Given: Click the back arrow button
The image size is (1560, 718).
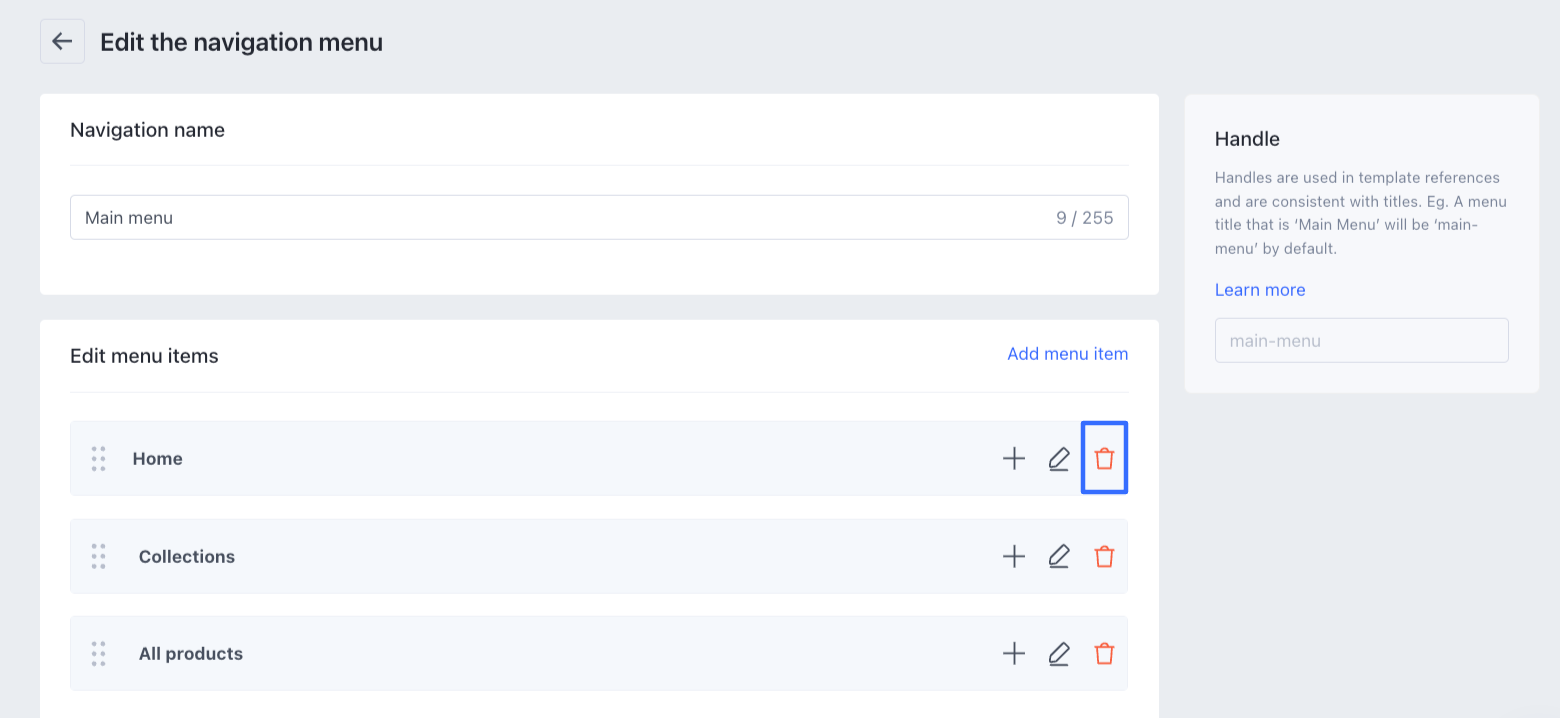Looking at the screenshot, I should [x=62, y=42].
